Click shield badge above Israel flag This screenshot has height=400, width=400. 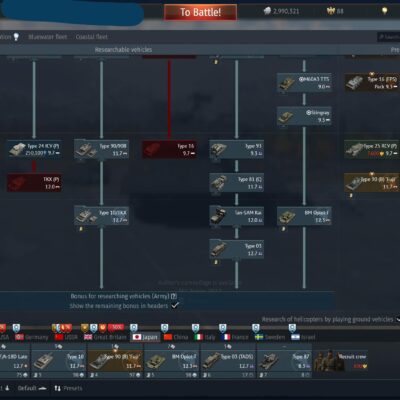[292, 328]
